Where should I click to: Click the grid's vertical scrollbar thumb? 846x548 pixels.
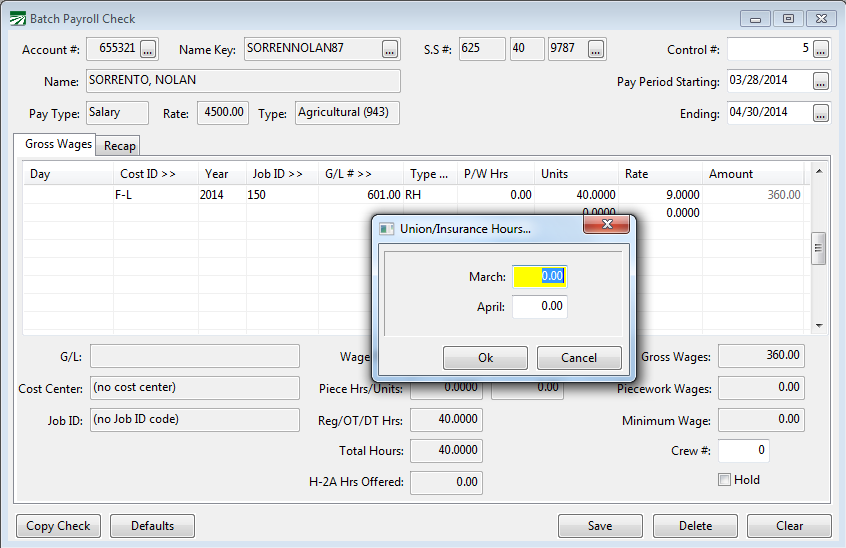pos(818,248)
